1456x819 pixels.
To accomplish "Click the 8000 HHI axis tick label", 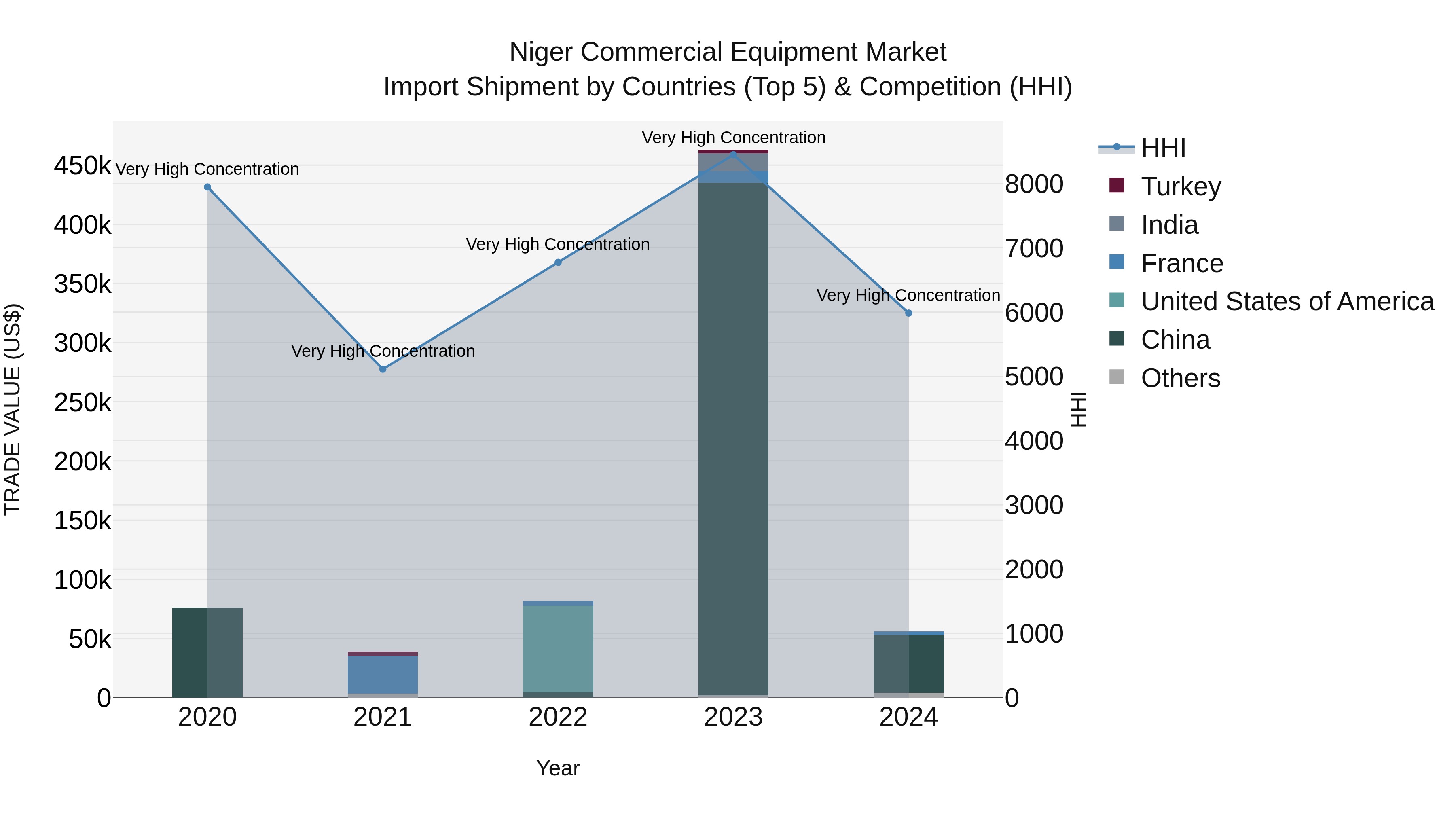I will click(x=1034, y=184).
